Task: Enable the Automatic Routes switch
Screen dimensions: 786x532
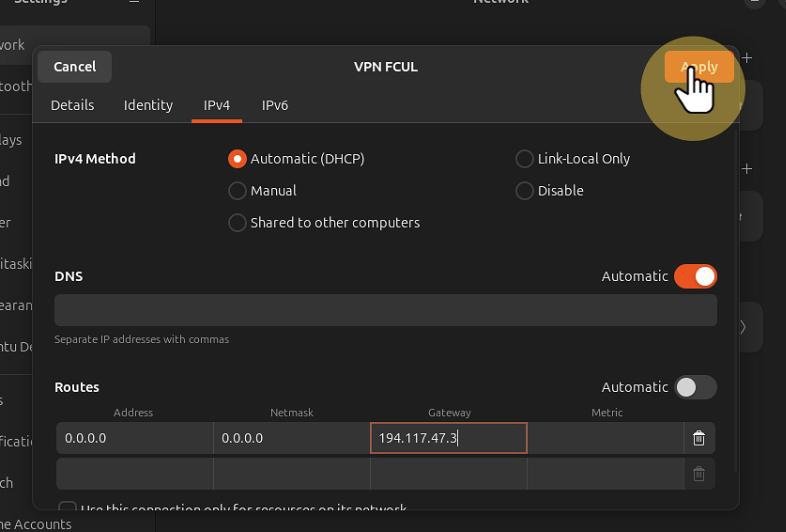Action: (695, 387)
